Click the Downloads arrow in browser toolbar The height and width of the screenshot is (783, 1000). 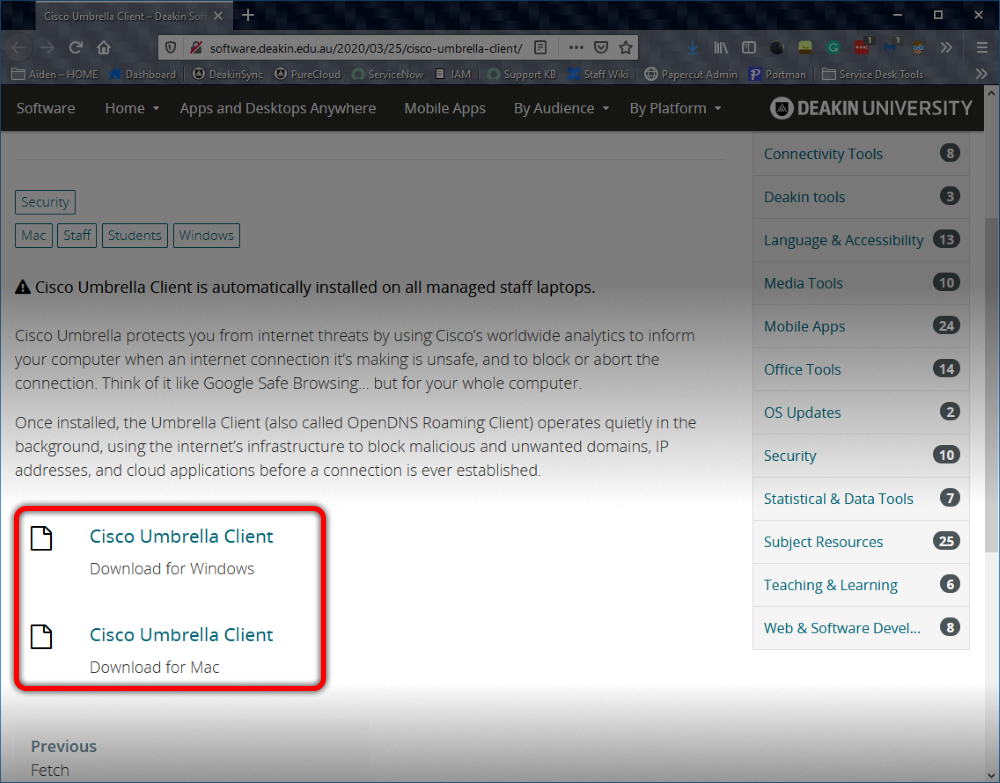[693, 47]
